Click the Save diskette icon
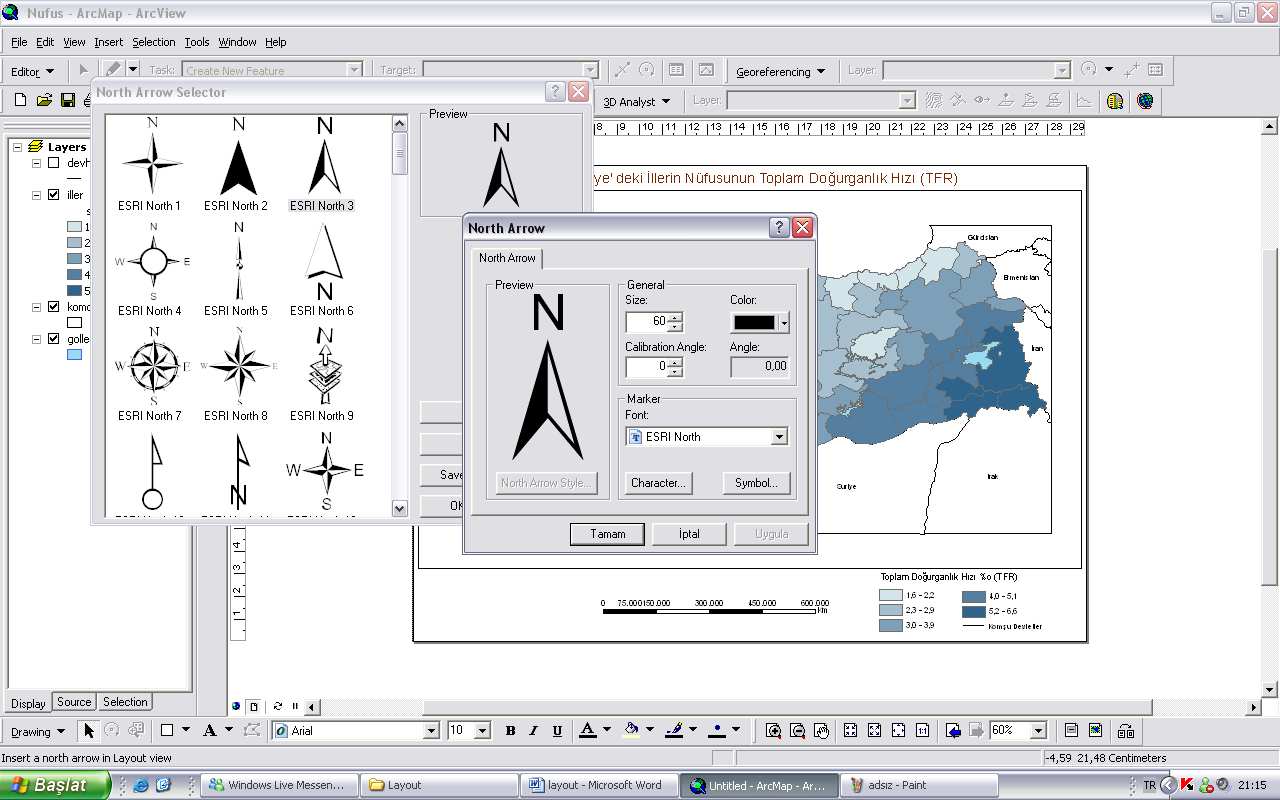The image size is (1280, 800). [x=68, y=100]
